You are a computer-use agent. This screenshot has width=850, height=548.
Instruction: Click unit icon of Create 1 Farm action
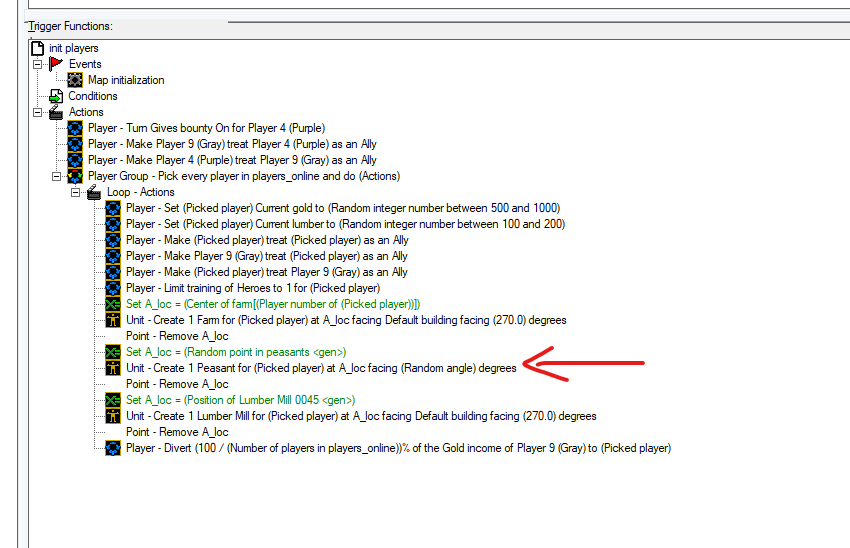point(113,320)
